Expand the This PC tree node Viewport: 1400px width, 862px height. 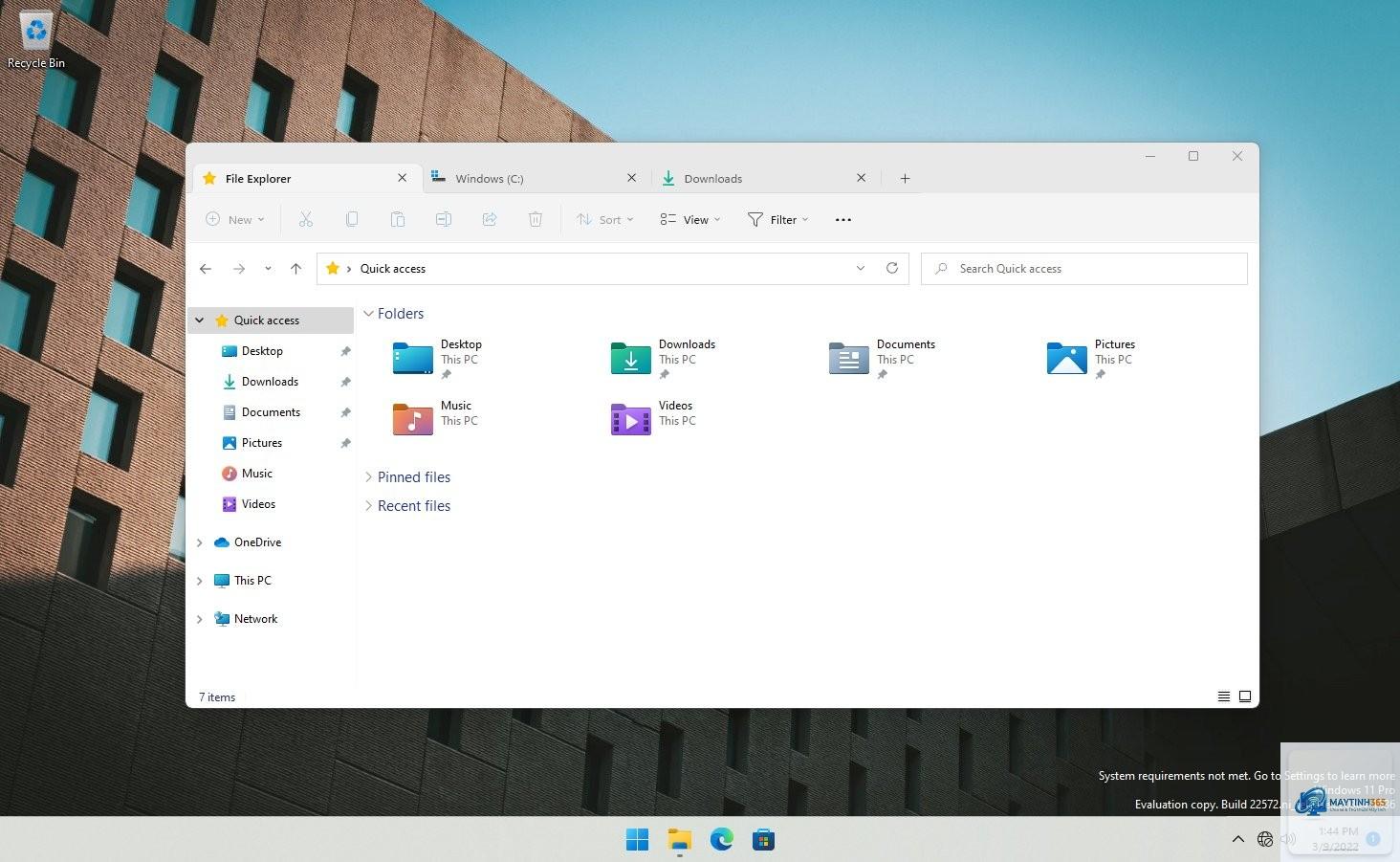(200, 581)
